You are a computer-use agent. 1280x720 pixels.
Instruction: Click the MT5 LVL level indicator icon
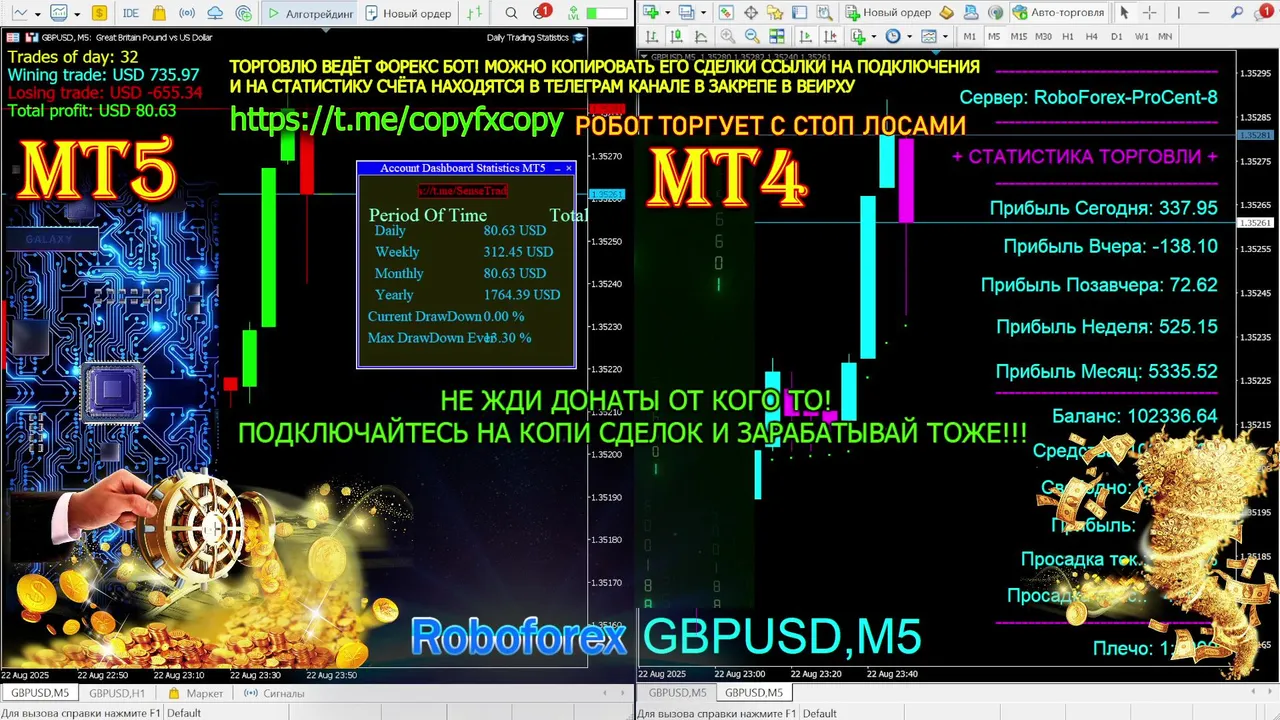click(573, 13)
